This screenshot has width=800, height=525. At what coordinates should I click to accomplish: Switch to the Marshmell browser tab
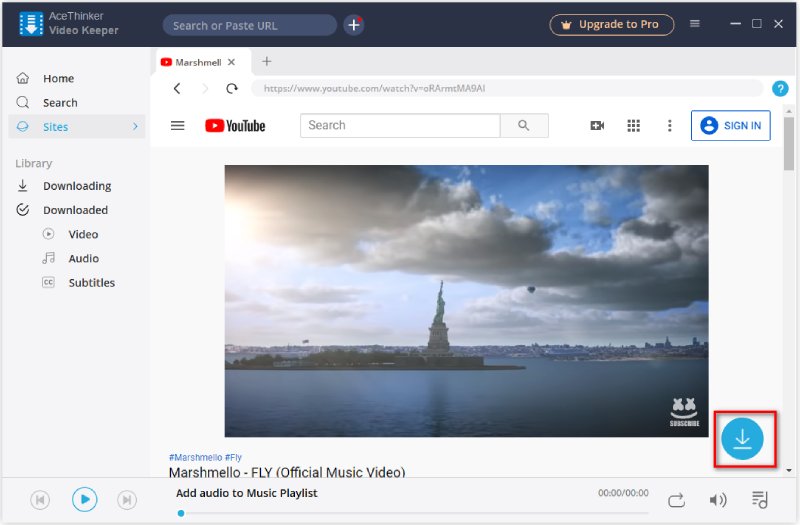198,62
